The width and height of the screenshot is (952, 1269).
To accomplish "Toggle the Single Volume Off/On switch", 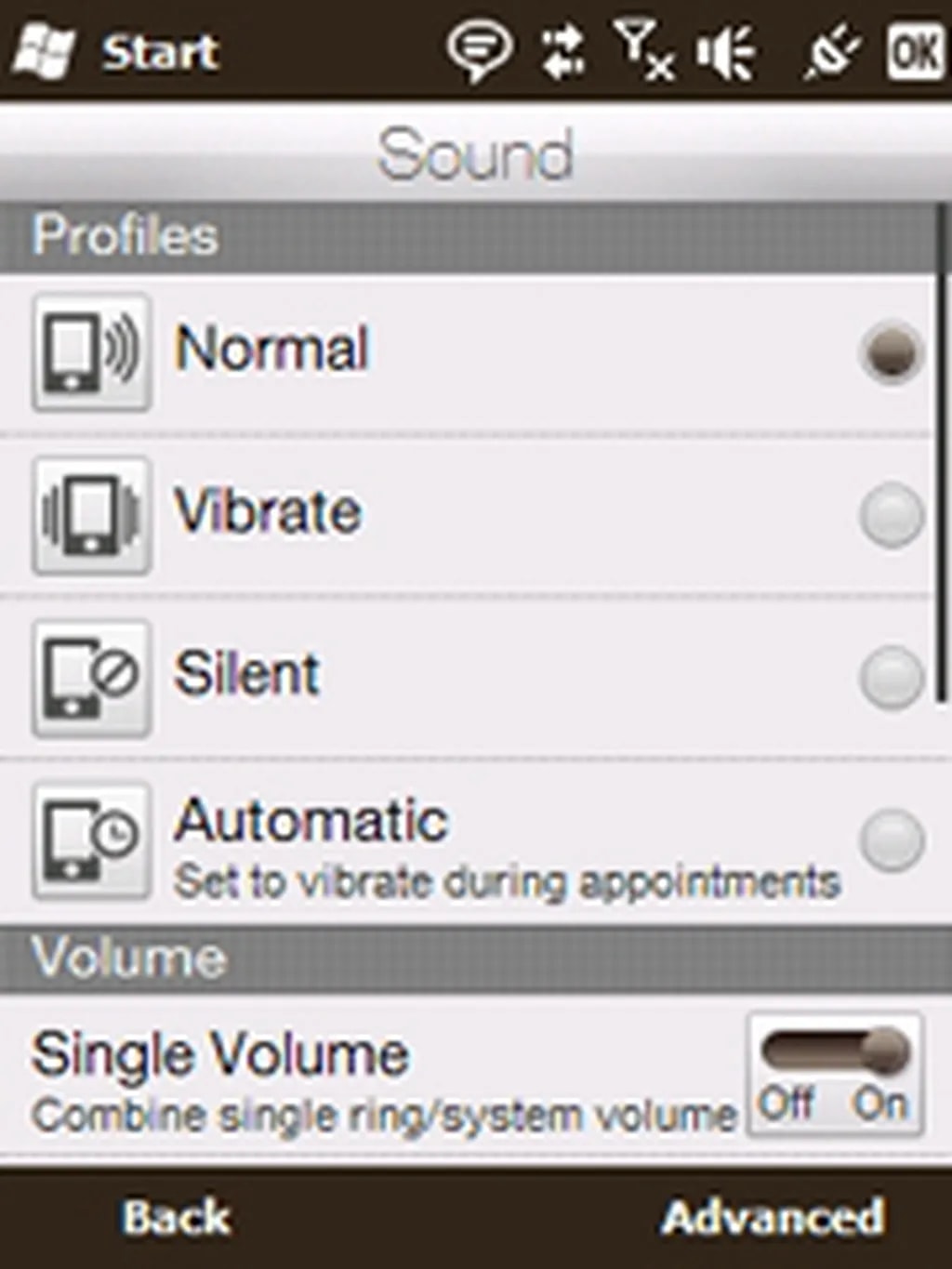I will click(834, 1074).
